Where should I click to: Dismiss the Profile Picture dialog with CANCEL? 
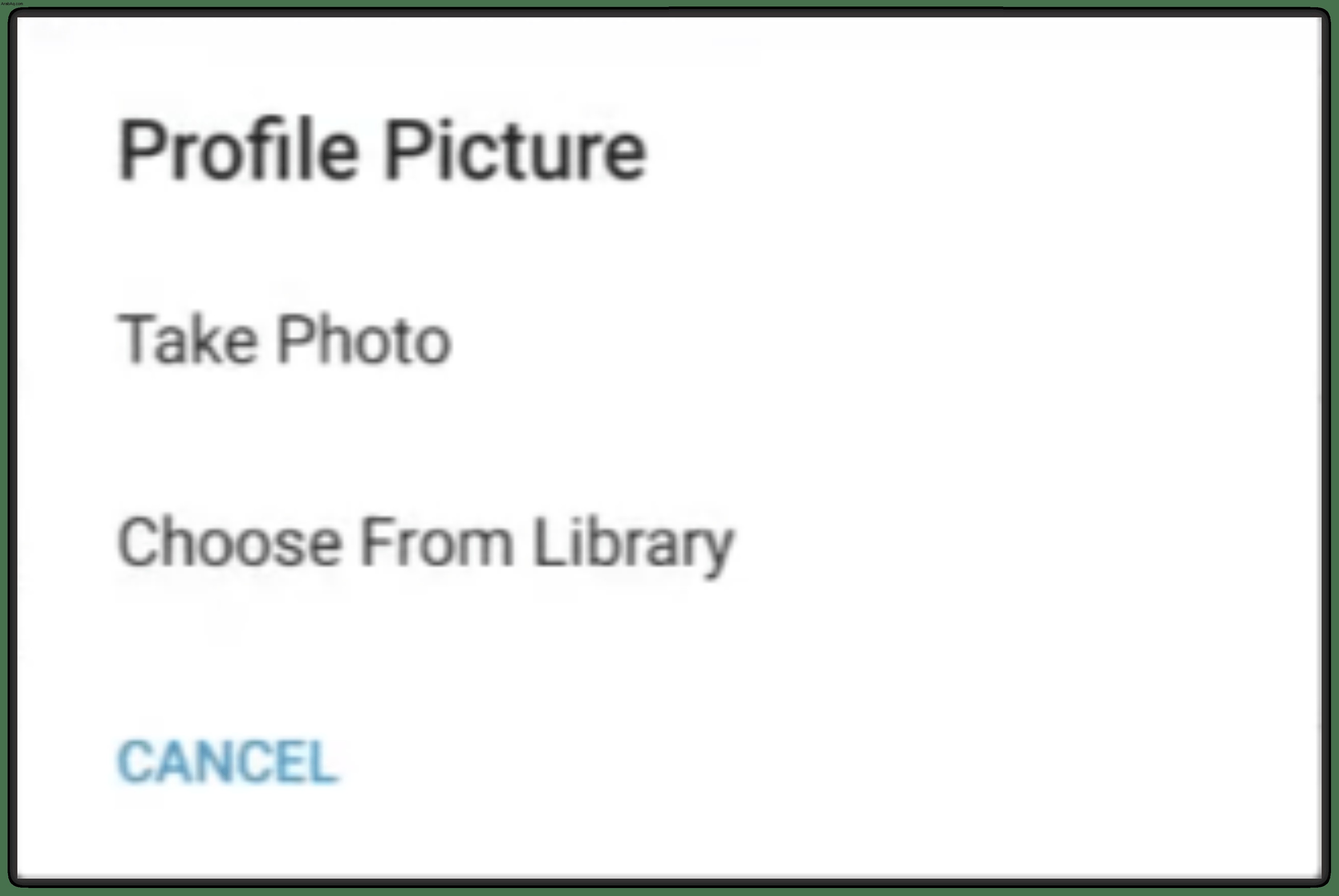(228, 762)
